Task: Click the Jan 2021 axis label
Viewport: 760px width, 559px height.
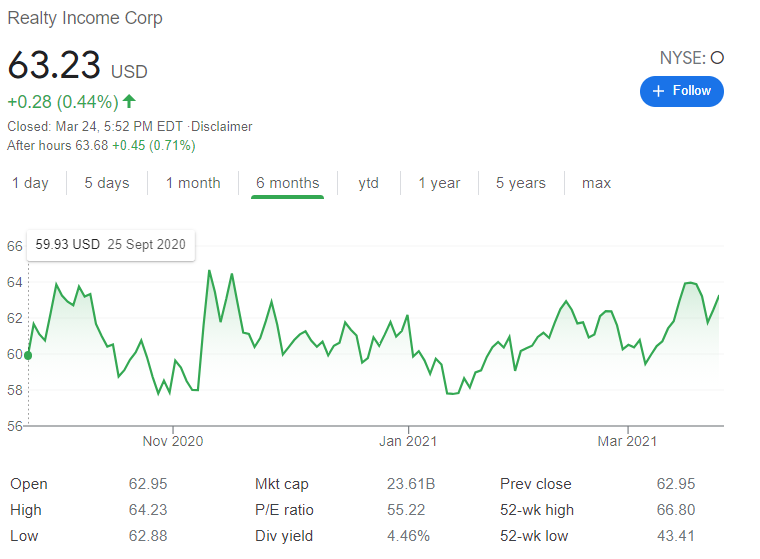Action: [408, 441]
